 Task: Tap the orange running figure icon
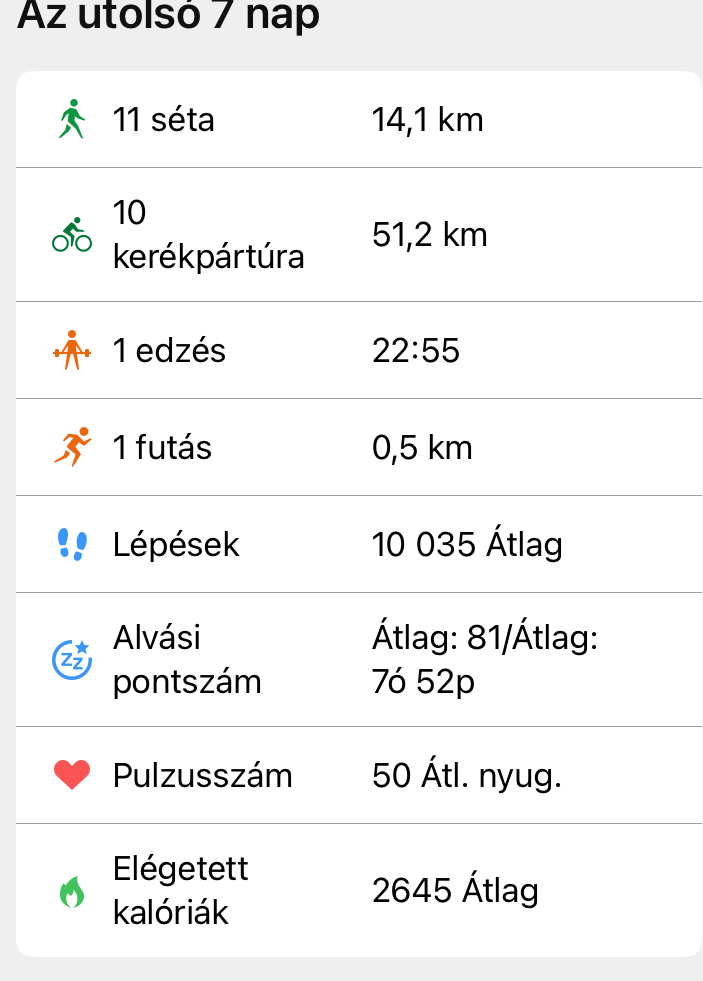coord(71,447)
